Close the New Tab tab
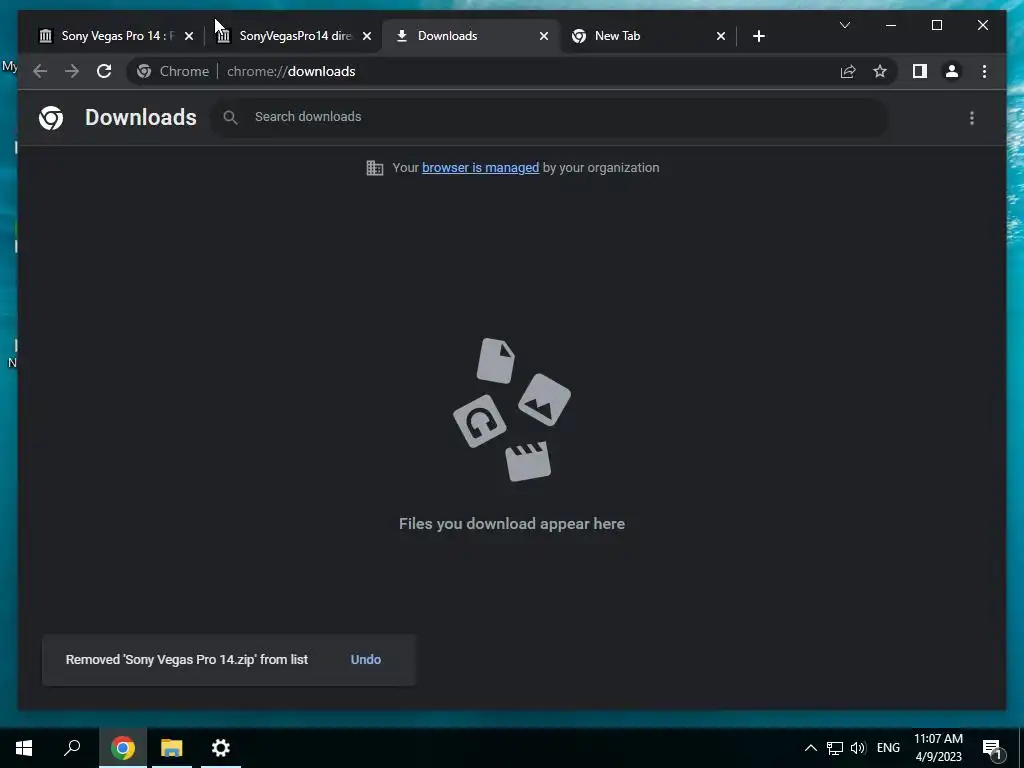 tap(720, 36)
